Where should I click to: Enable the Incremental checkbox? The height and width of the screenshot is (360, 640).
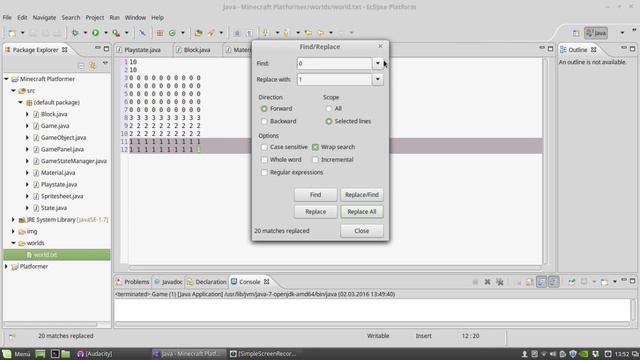click(315, 160)
